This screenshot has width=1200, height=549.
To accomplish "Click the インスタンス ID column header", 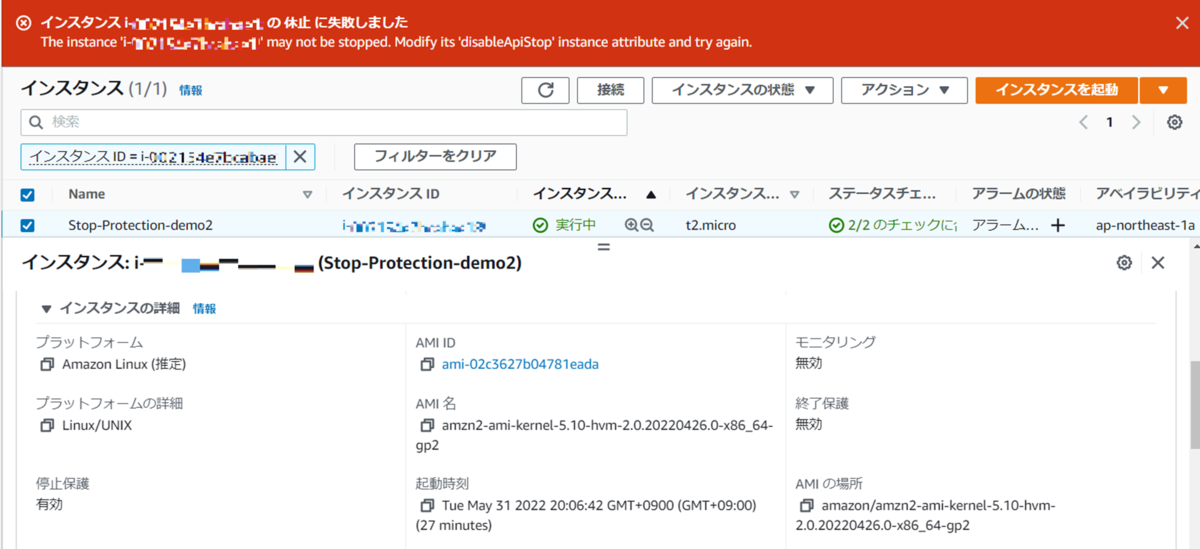I will (x=390, y=194).
